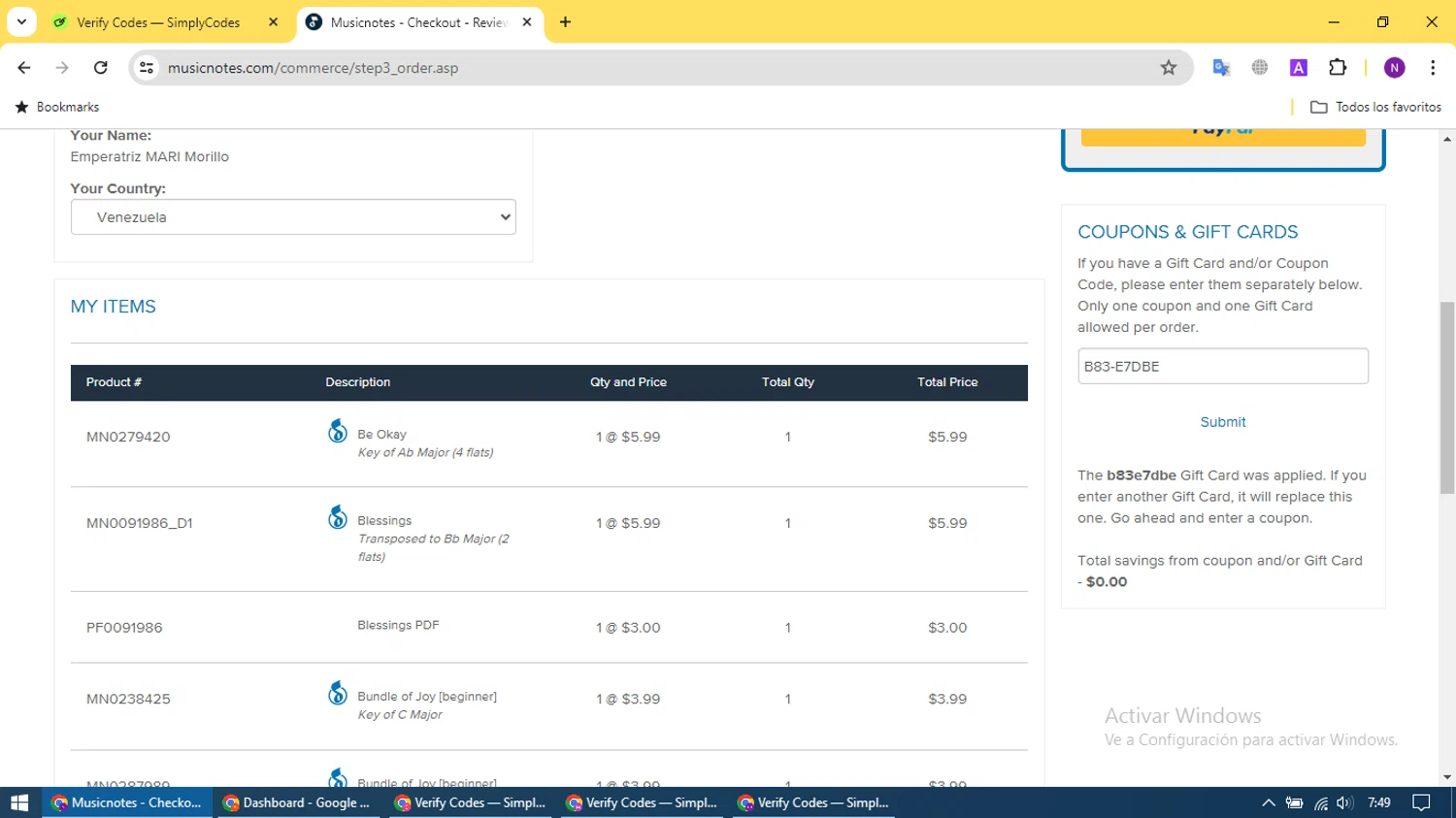Bookmark this page with the star icon
The image size is (1456, 818).
pyautogui.click(x=1169, y=68)
